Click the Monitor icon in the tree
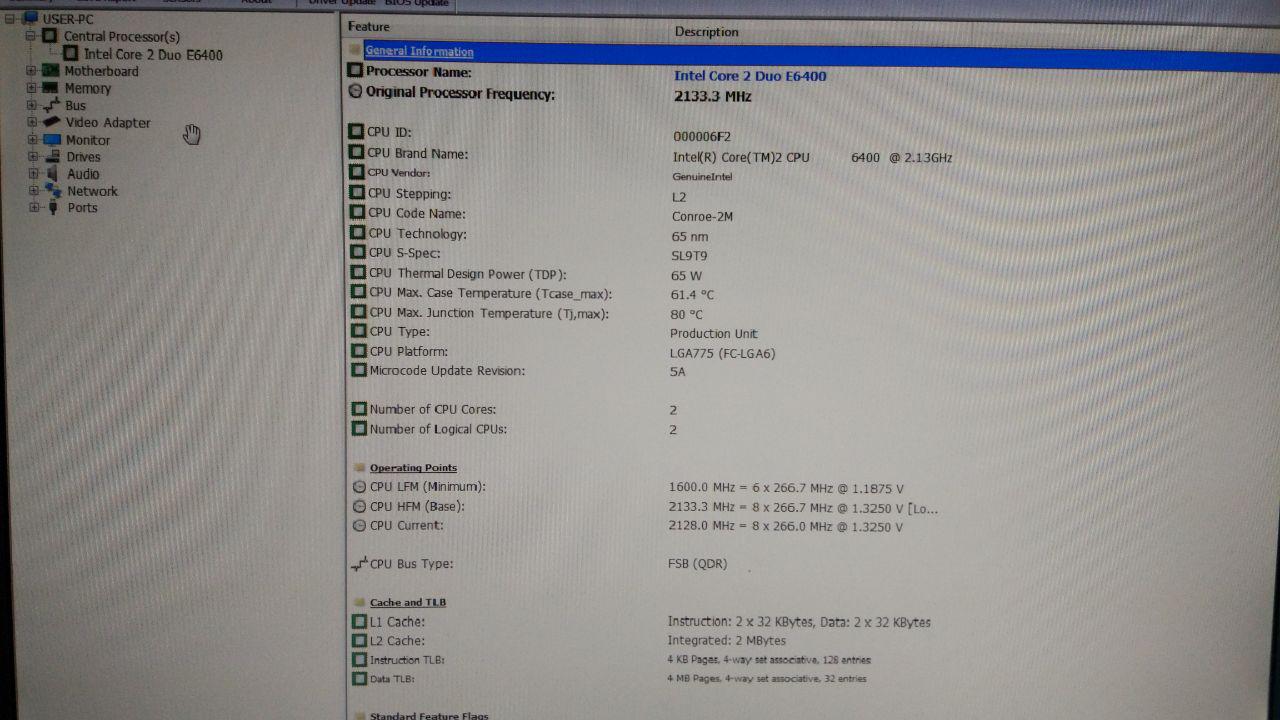The width and height of the screenshot is (1280, 720). (52, 140)
